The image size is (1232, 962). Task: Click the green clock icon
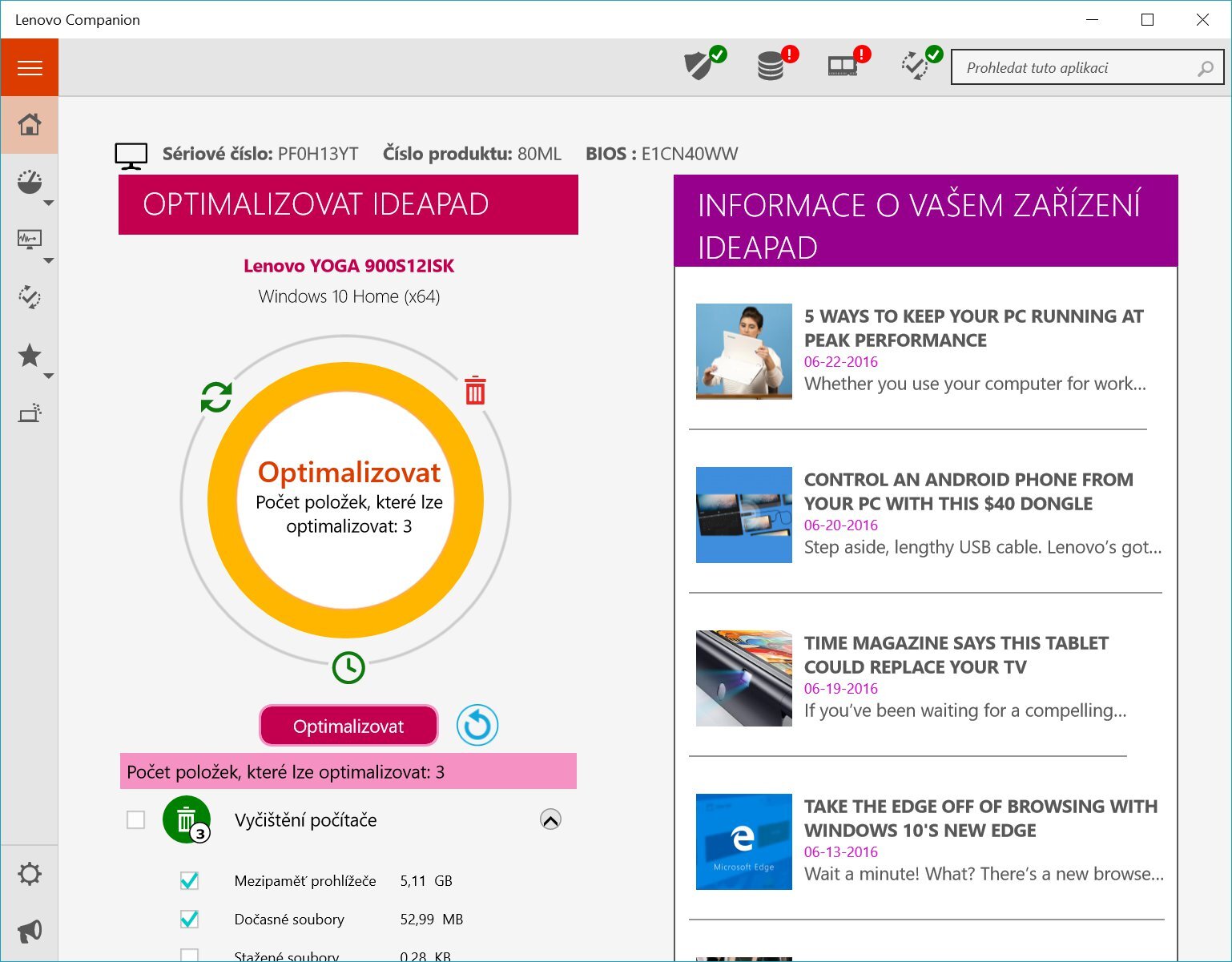tap(348, 667)
